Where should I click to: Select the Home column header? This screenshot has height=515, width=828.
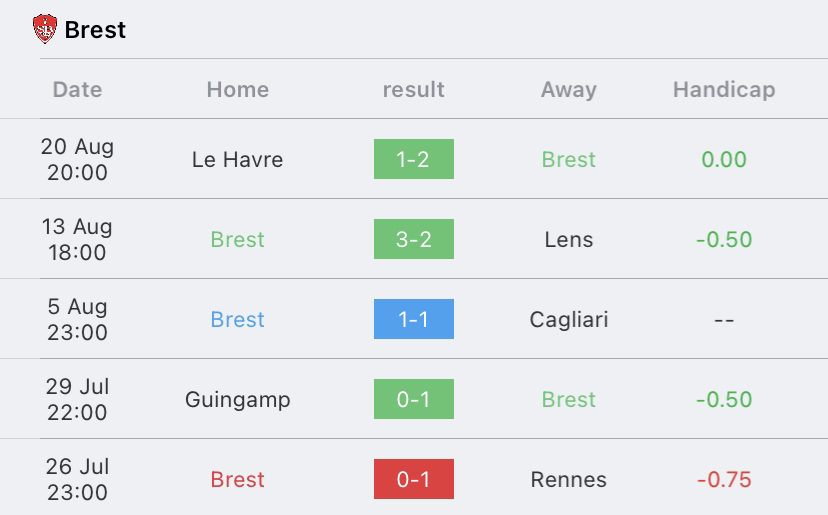[238, 90]
